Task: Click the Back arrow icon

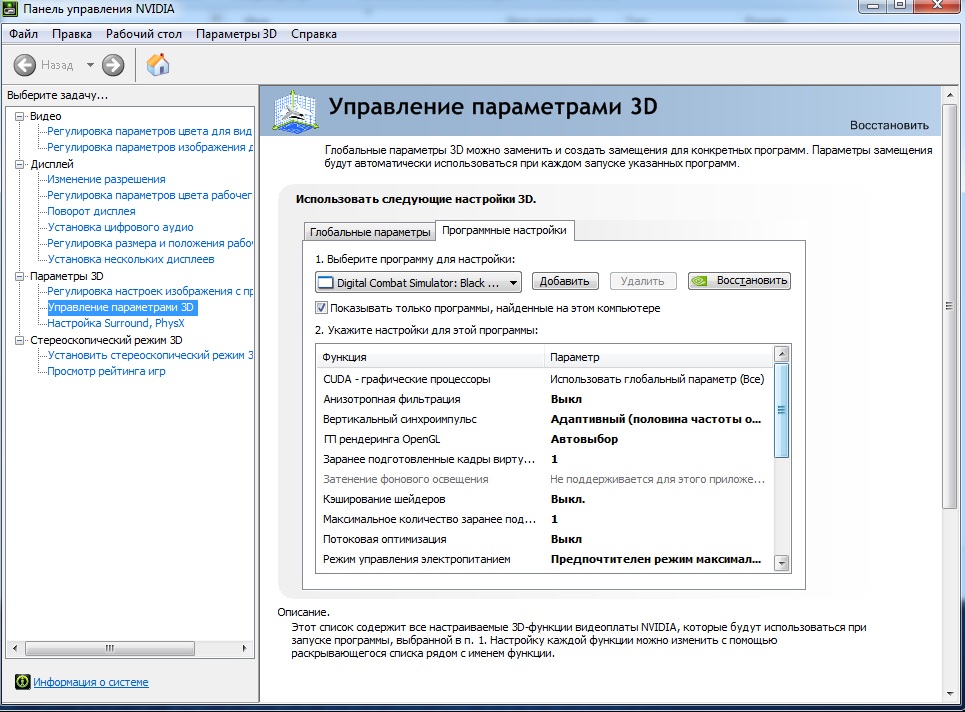Action: coord(25,65)
